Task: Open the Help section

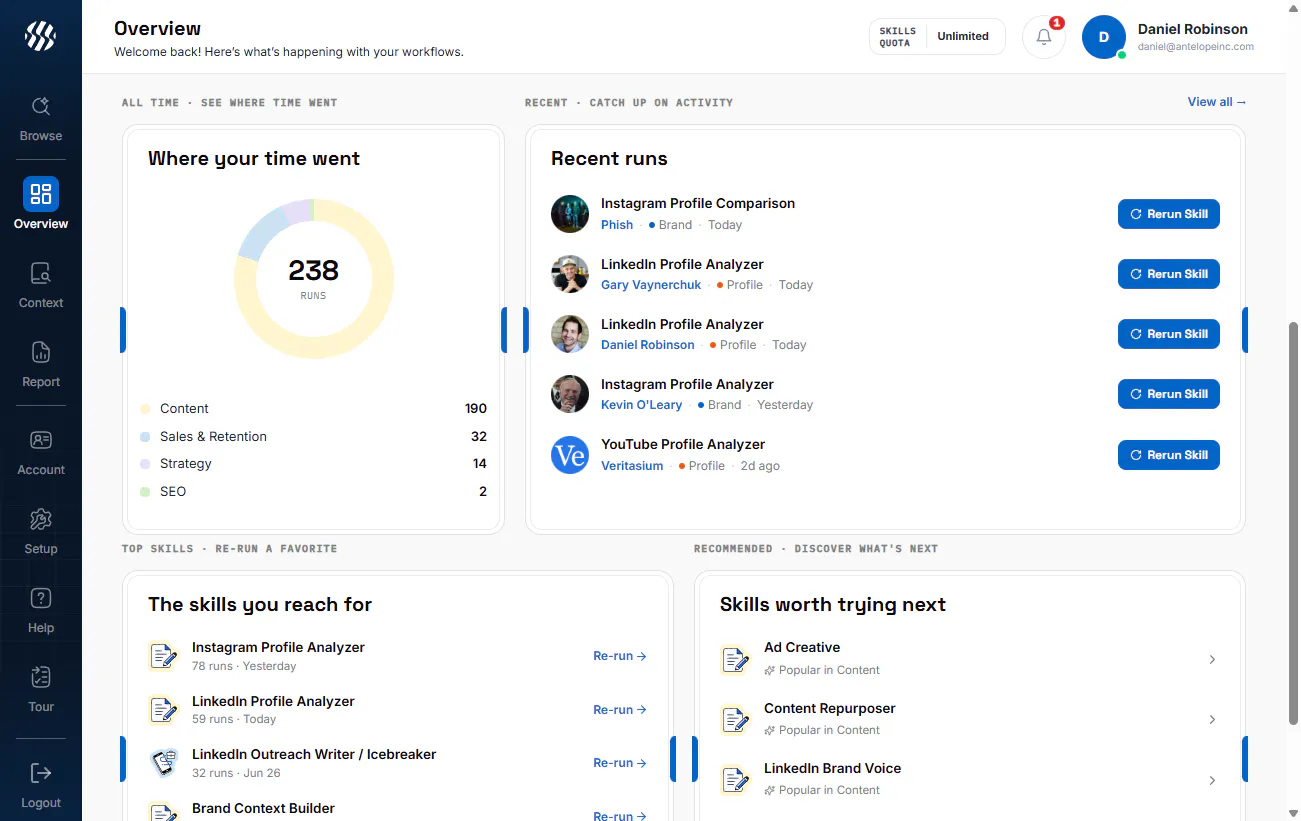Action: (x=41, y=611)
